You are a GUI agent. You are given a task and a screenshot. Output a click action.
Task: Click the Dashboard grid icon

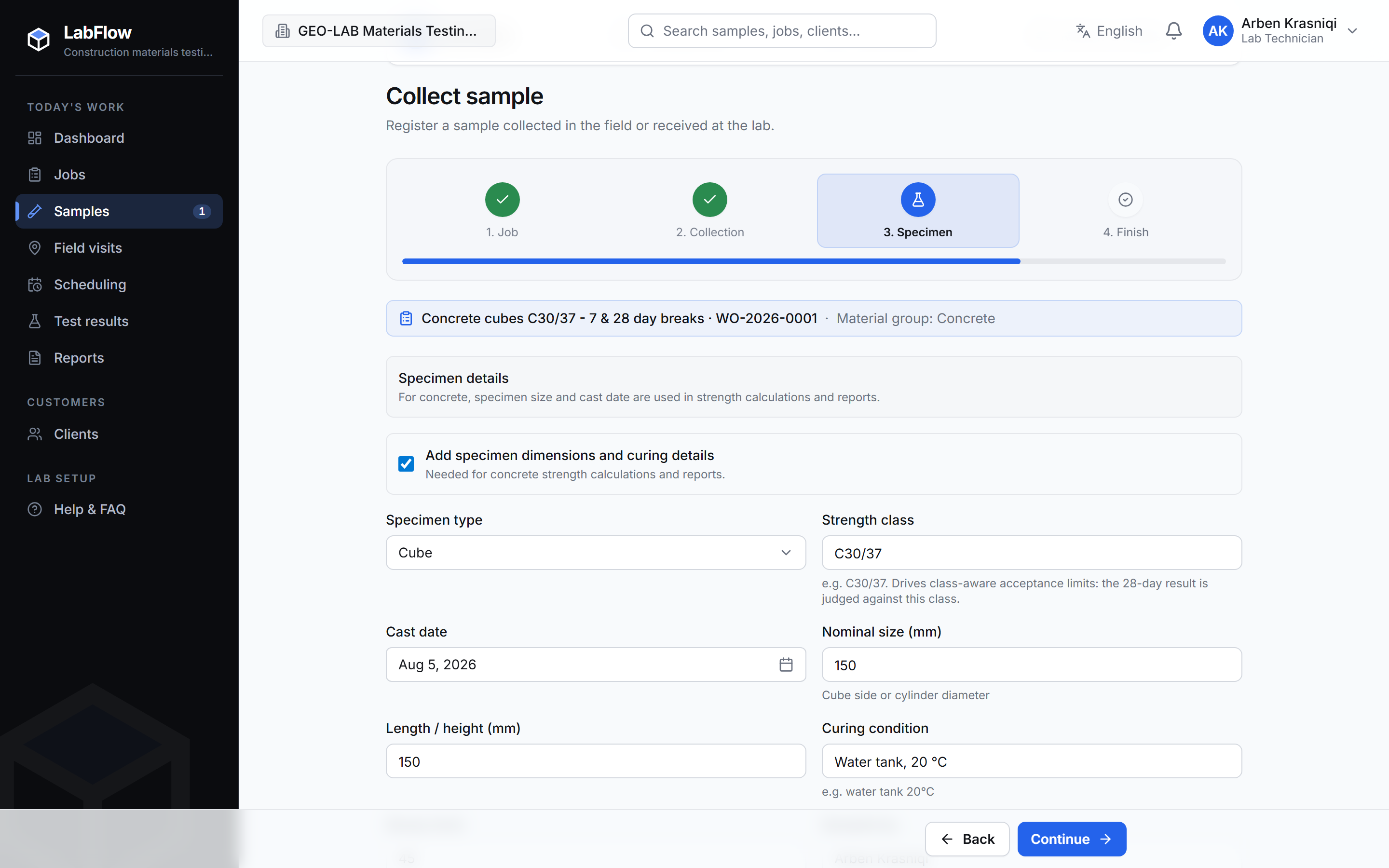(35, 138)
